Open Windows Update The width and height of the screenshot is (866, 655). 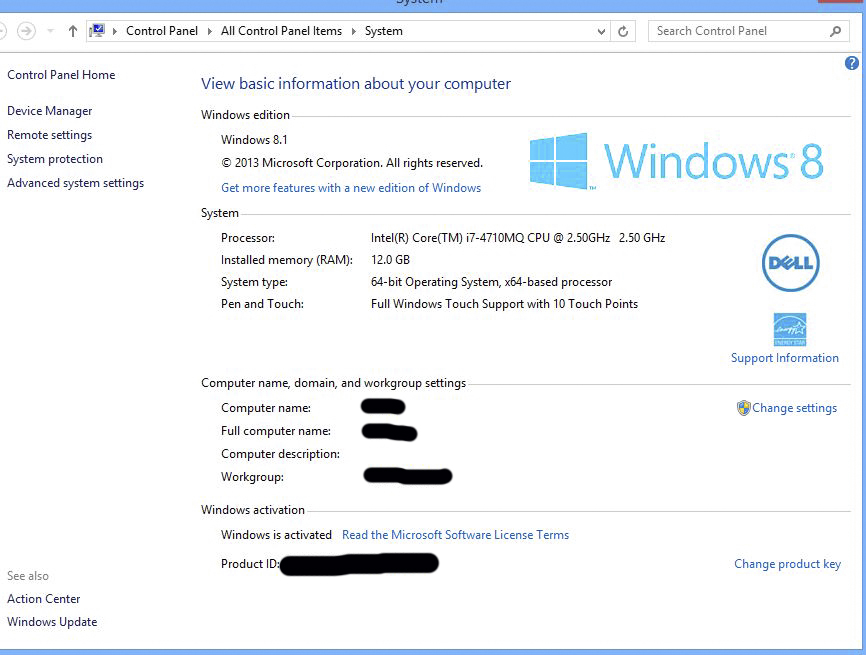(x=52, y=622)
